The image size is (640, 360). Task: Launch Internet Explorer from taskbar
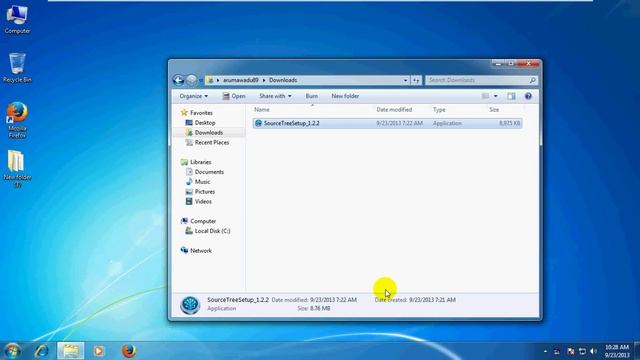point(41,351)
